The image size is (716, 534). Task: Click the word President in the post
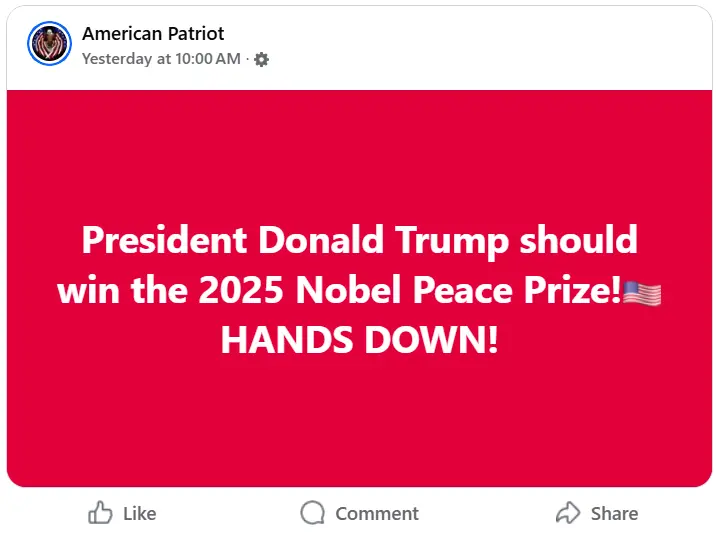(x=164, y=240)
